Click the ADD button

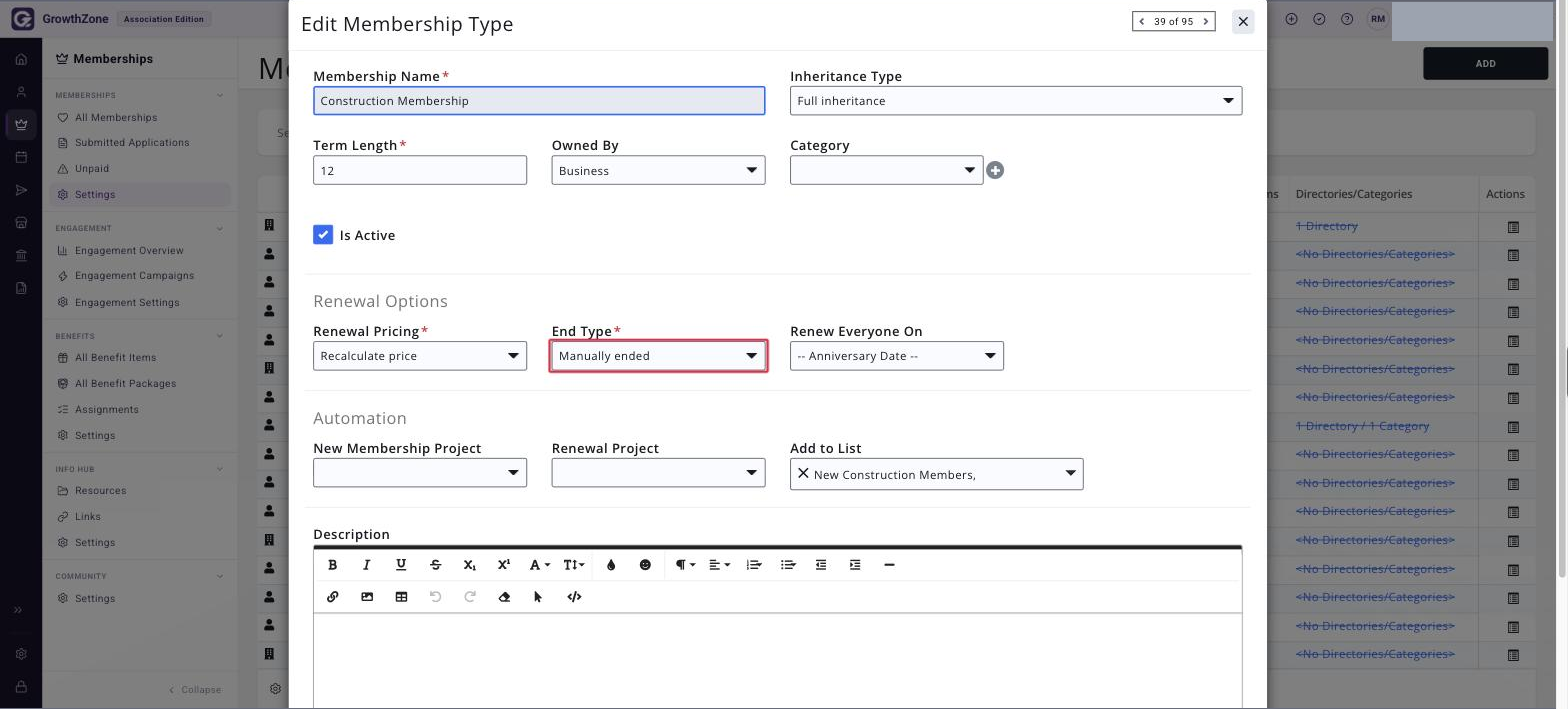tap(1485, 64)
